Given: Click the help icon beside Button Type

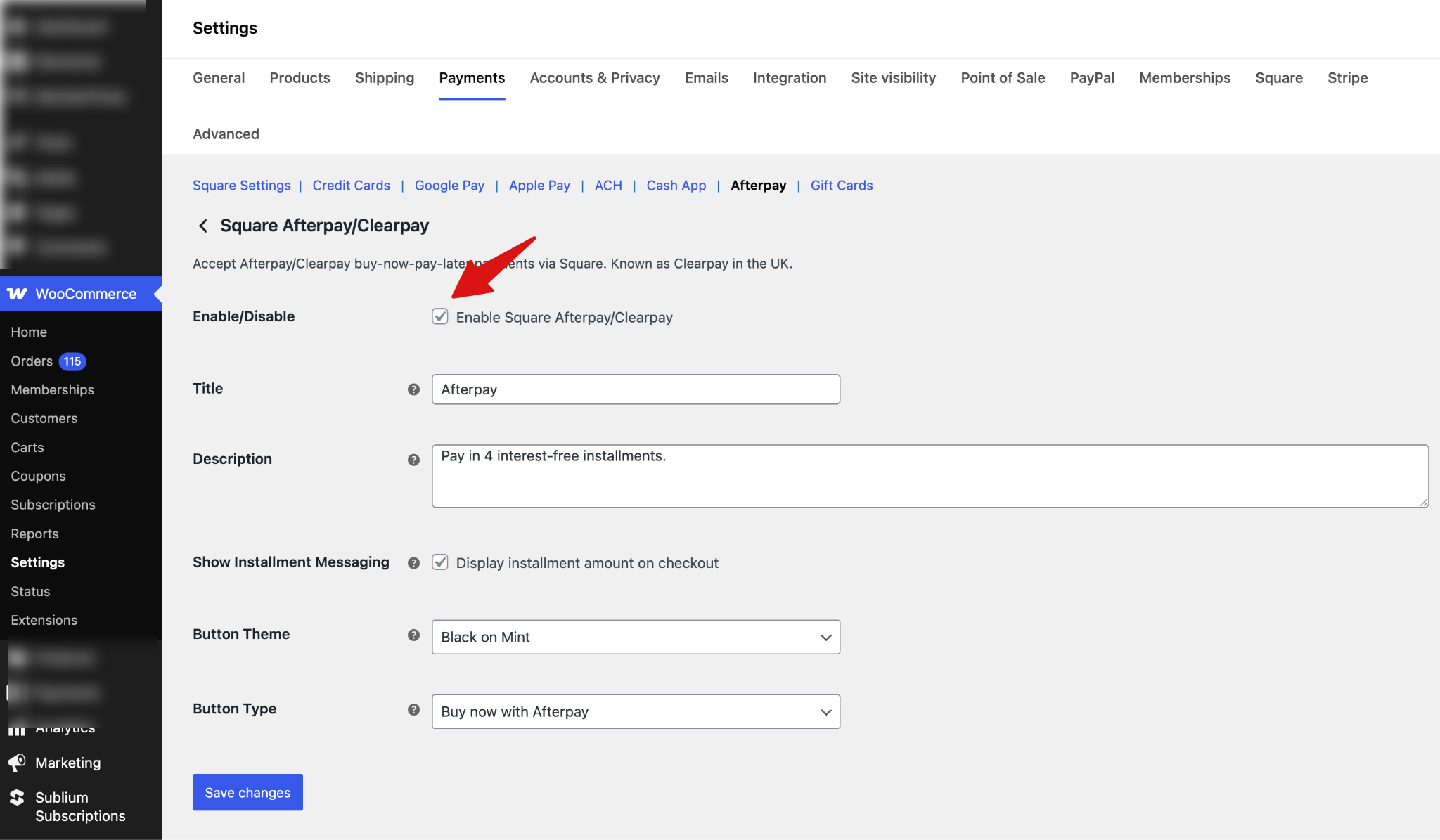Looking at the screenshot, I should click(x=413, y=710).
